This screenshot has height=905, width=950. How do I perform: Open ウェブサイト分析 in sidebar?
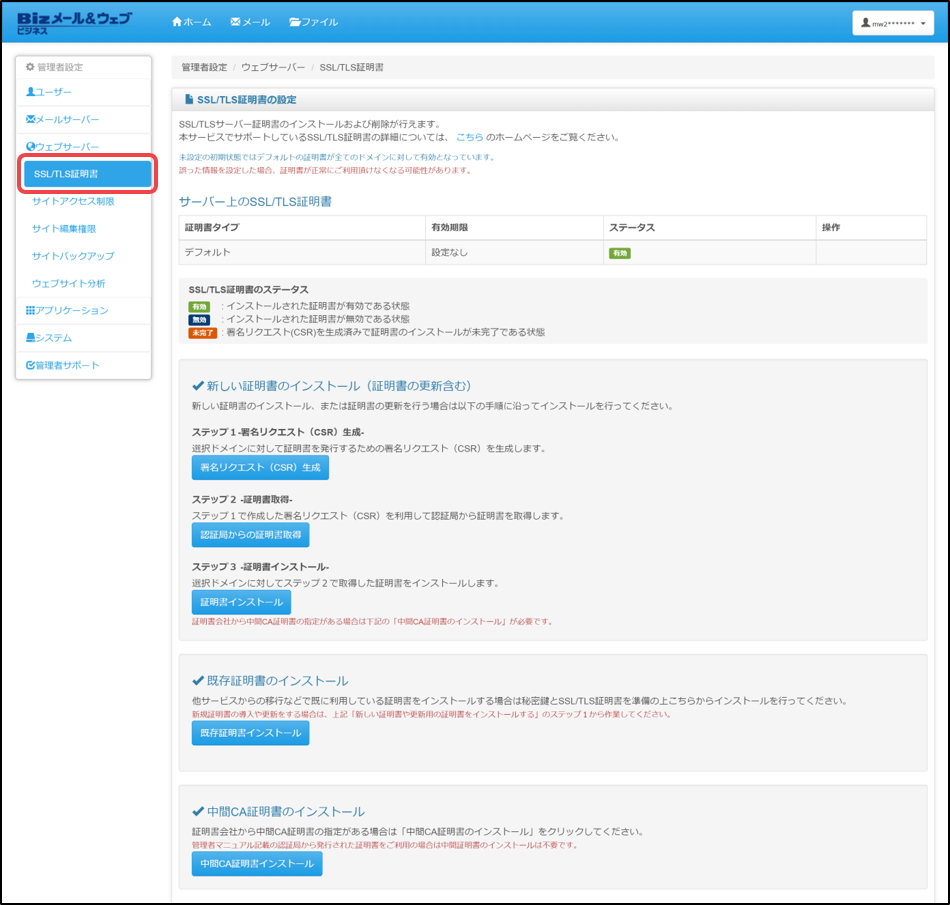point(69,283)
